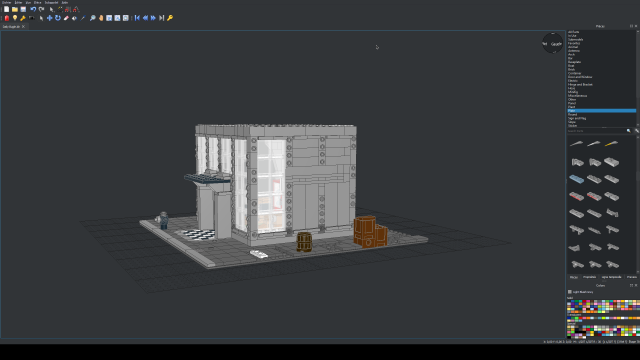The height and width of the screenshot is (360, 640).
Task: Toggle angle snap magnet button
Action: (x=76, y=9)
